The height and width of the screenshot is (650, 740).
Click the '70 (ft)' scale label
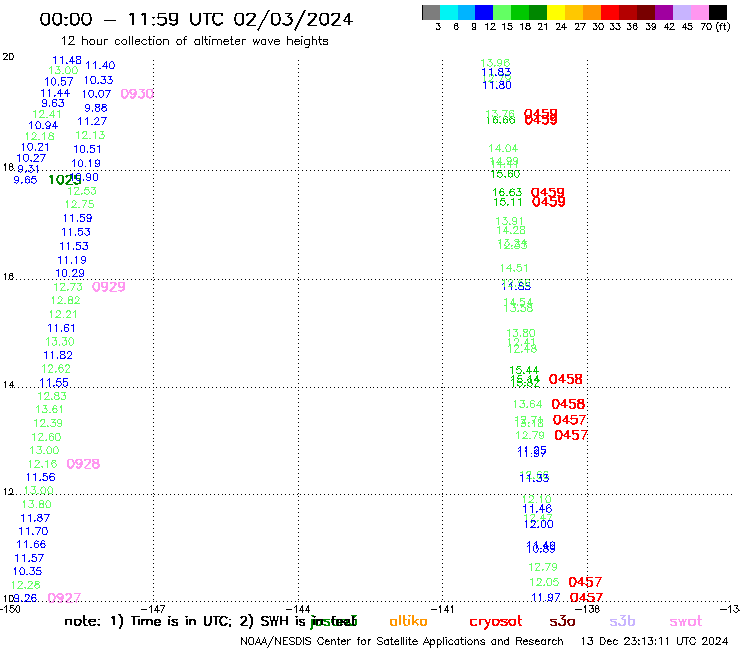click(x=715, y=26)
